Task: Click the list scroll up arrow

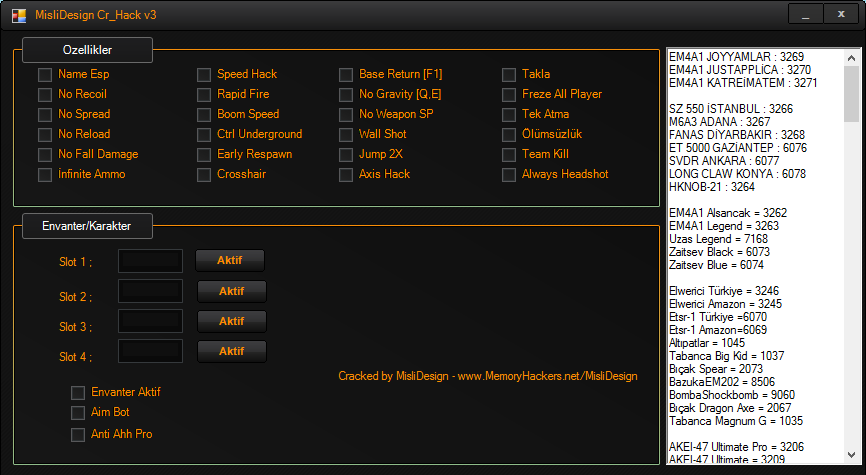Action: (x=852, y=58)
